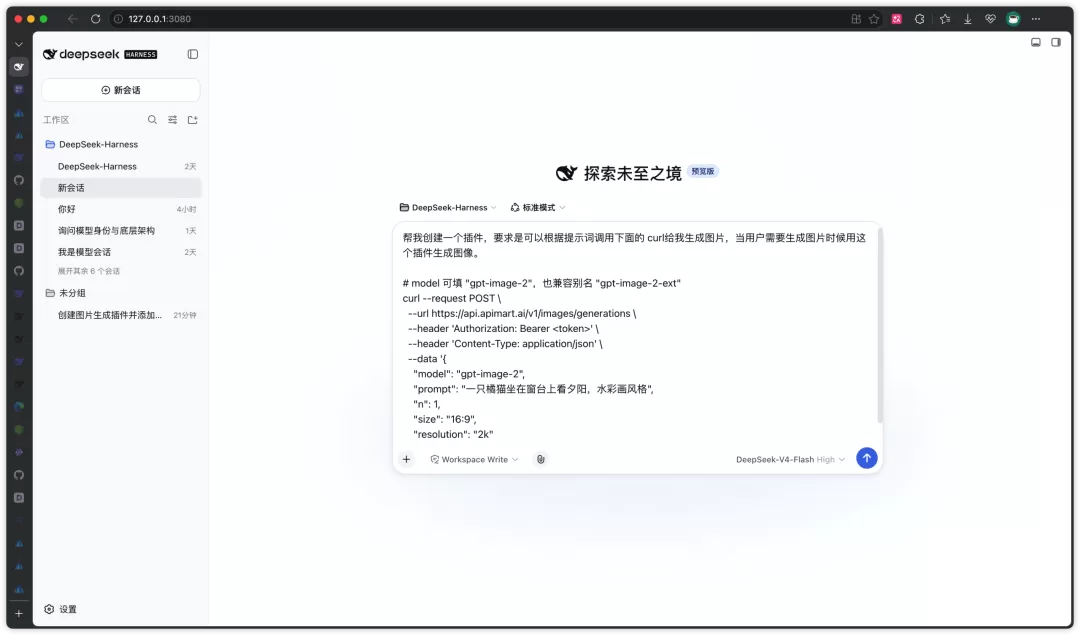Open browser downloads
This screenshot has width=1080, height=635.
968,19
